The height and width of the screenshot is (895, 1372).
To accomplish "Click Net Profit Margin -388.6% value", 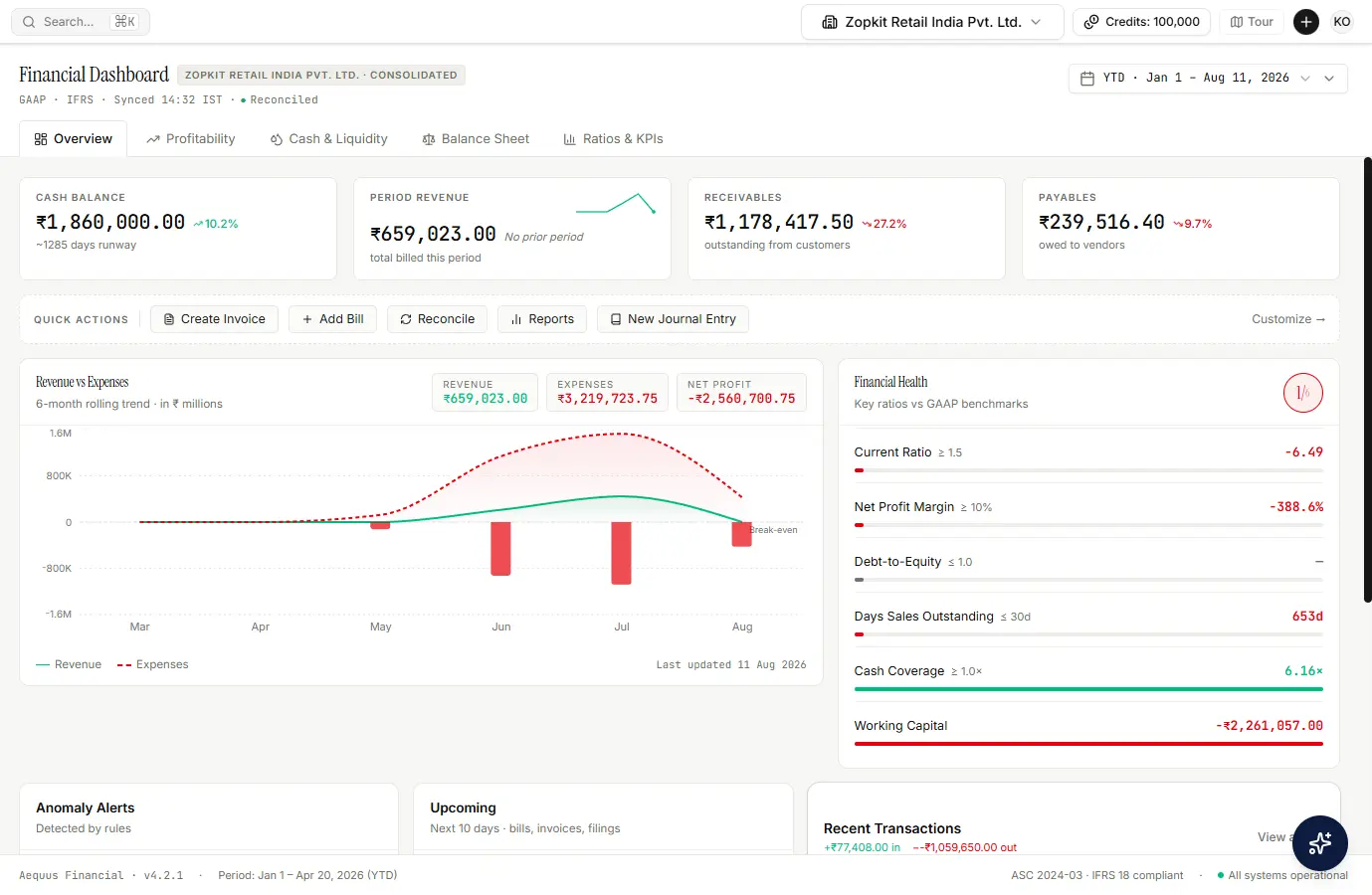I will [1296, 507].
